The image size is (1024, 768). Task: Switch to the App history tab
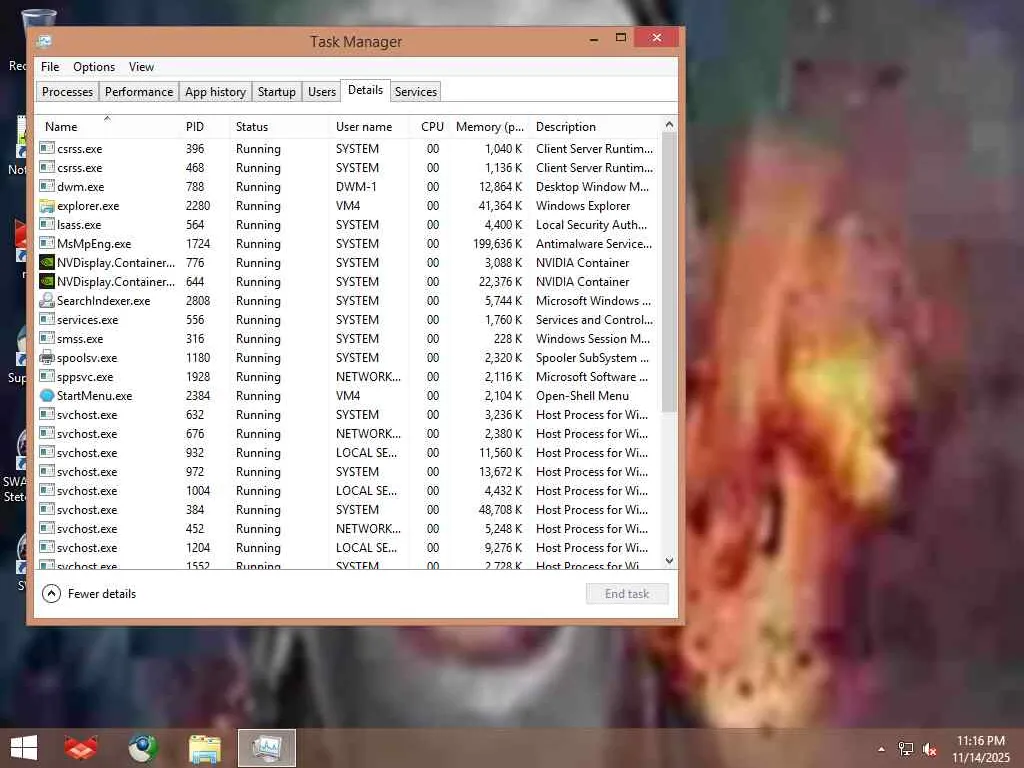pos(216,91)
